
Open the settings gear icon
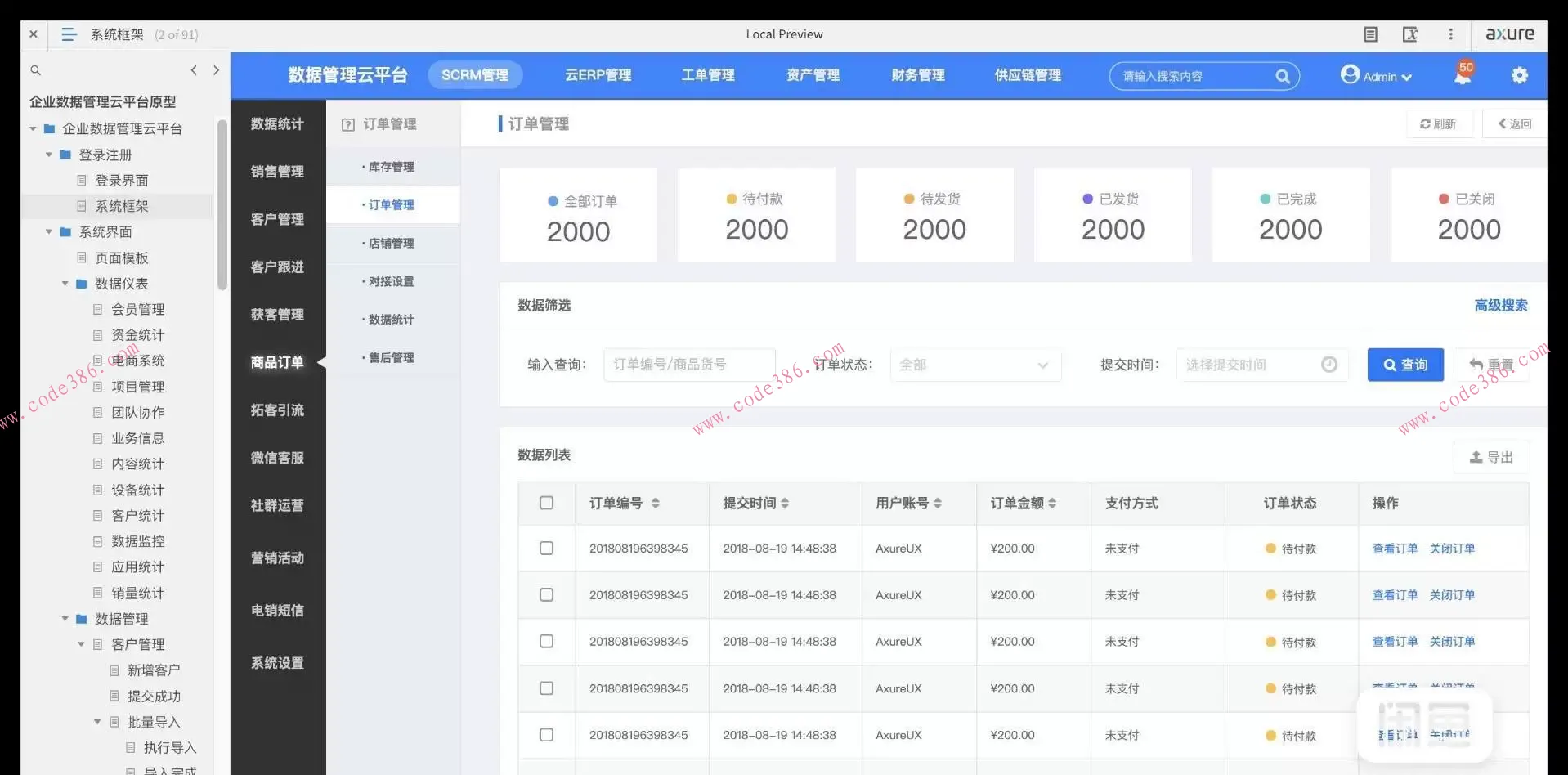(1520, 74)
